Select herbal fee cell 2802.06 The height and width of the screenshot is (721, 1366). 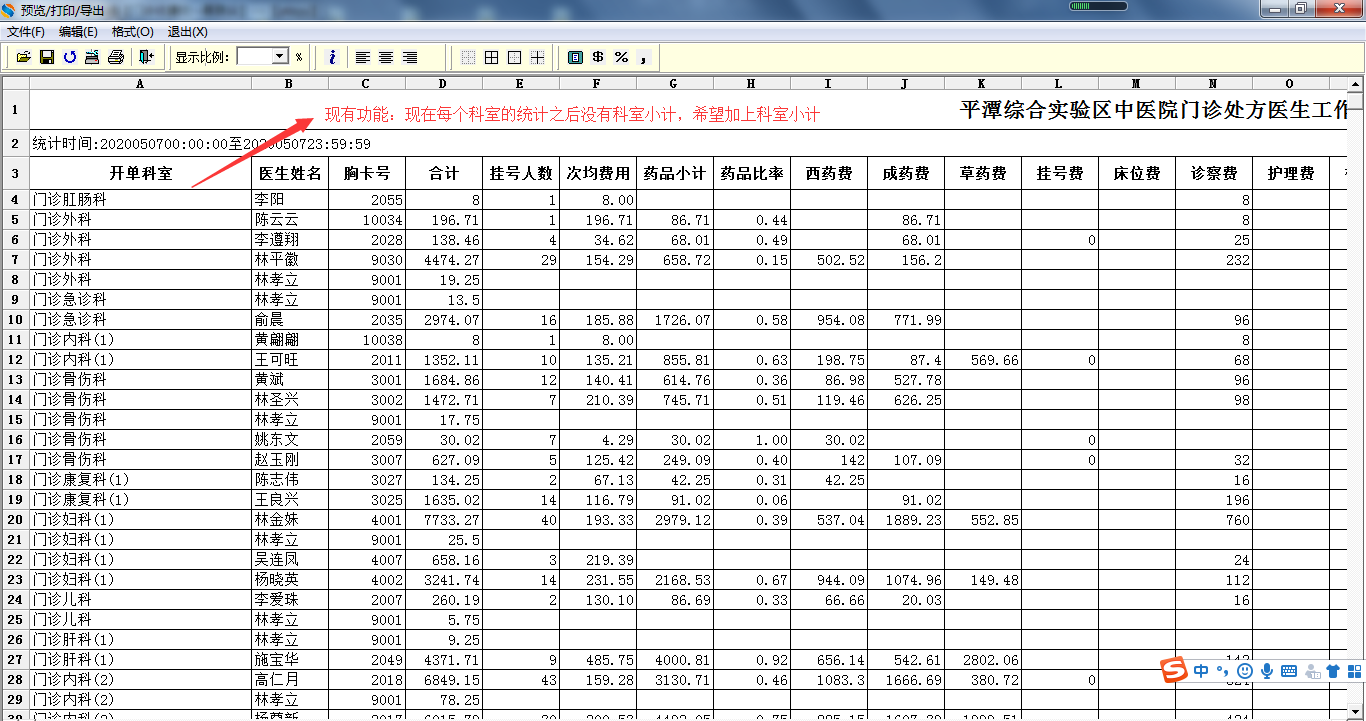[x=983, y=660]
